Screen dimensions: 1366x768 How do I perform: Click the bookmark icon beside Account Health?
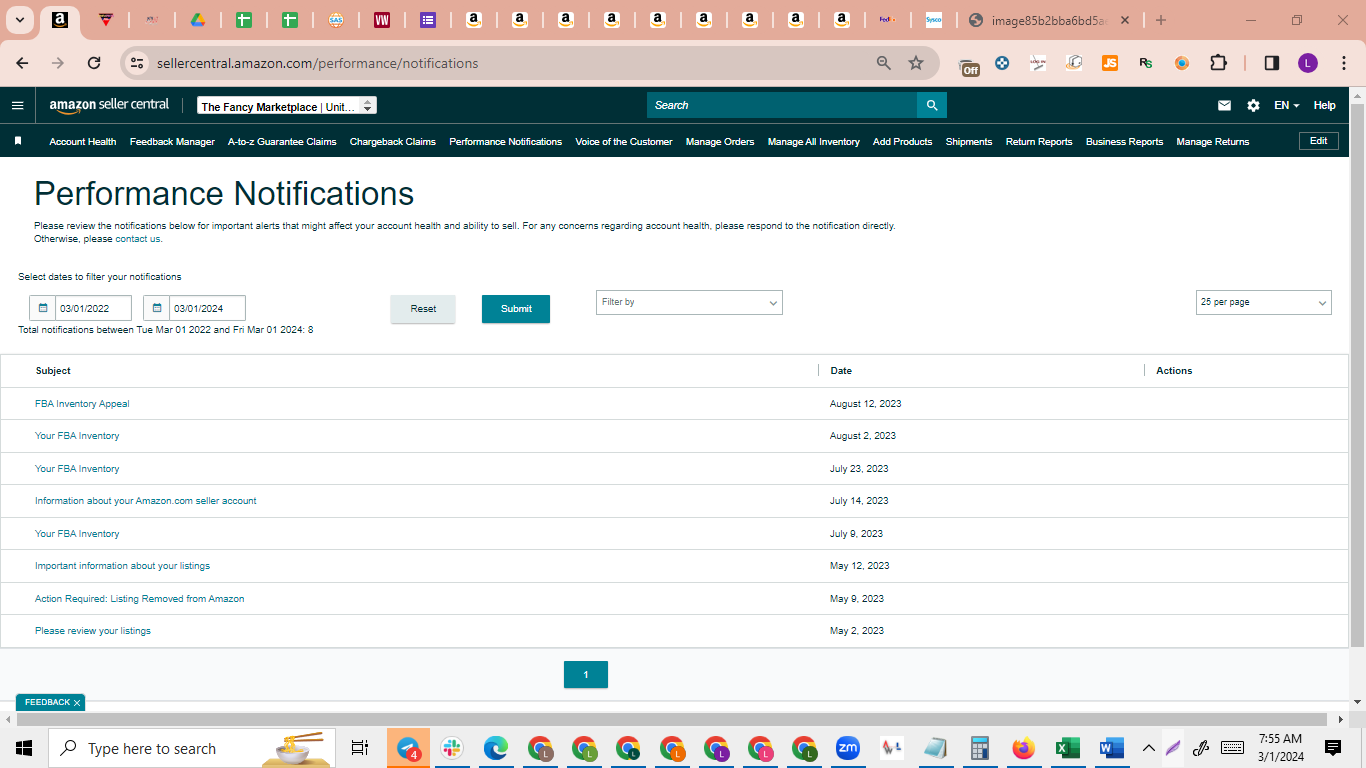[18, 141]
